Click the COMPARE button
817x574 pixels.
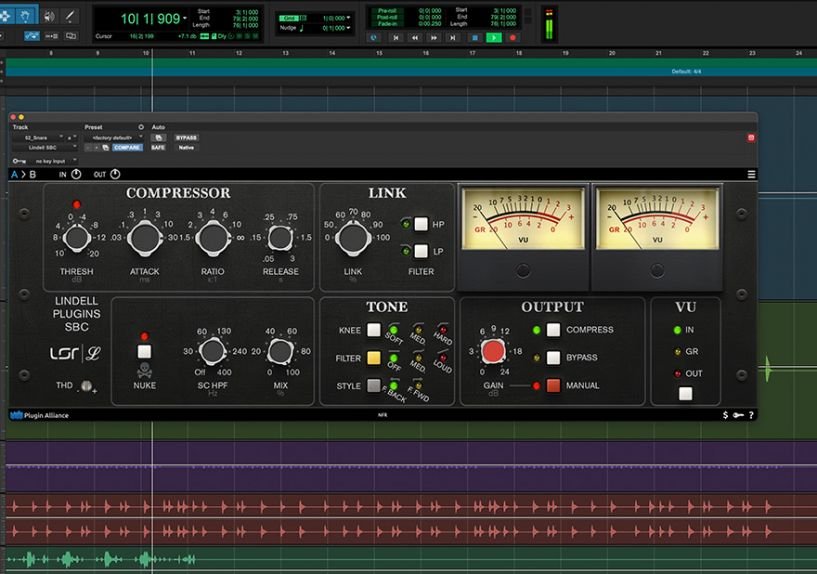click(x=127, y=147)
